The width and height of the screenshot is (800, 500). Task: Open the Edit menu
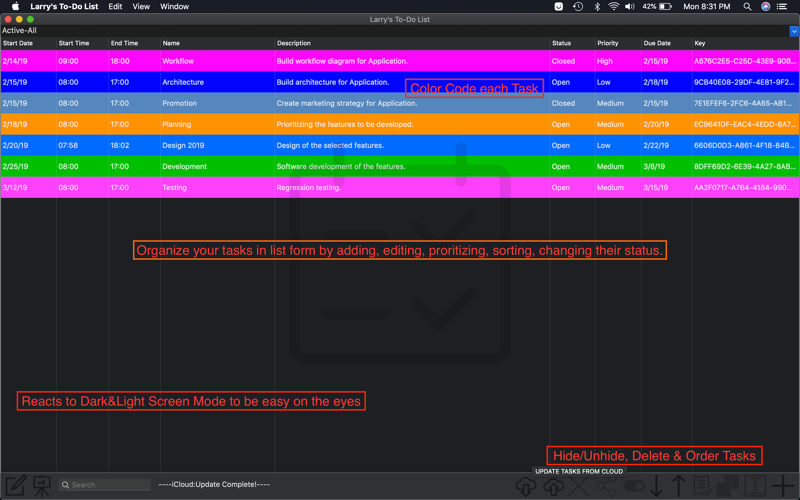point(115,7)
